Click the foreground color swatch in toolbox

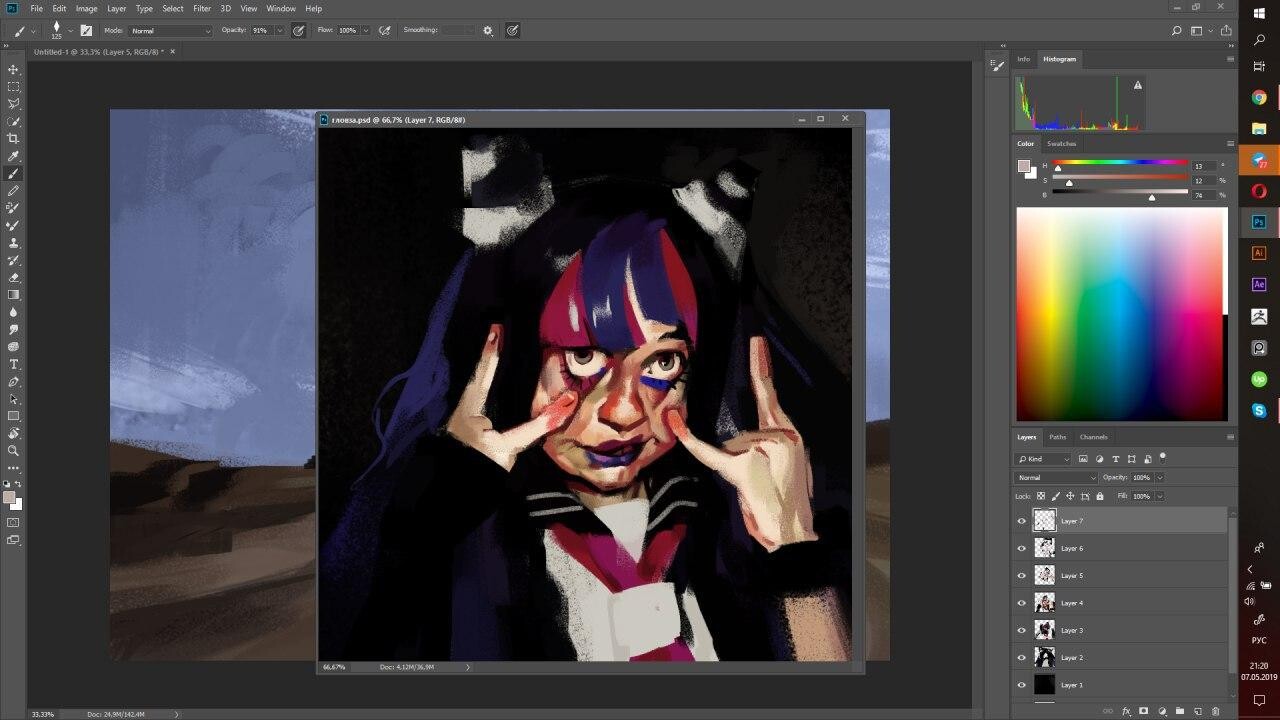pos(9,497)
